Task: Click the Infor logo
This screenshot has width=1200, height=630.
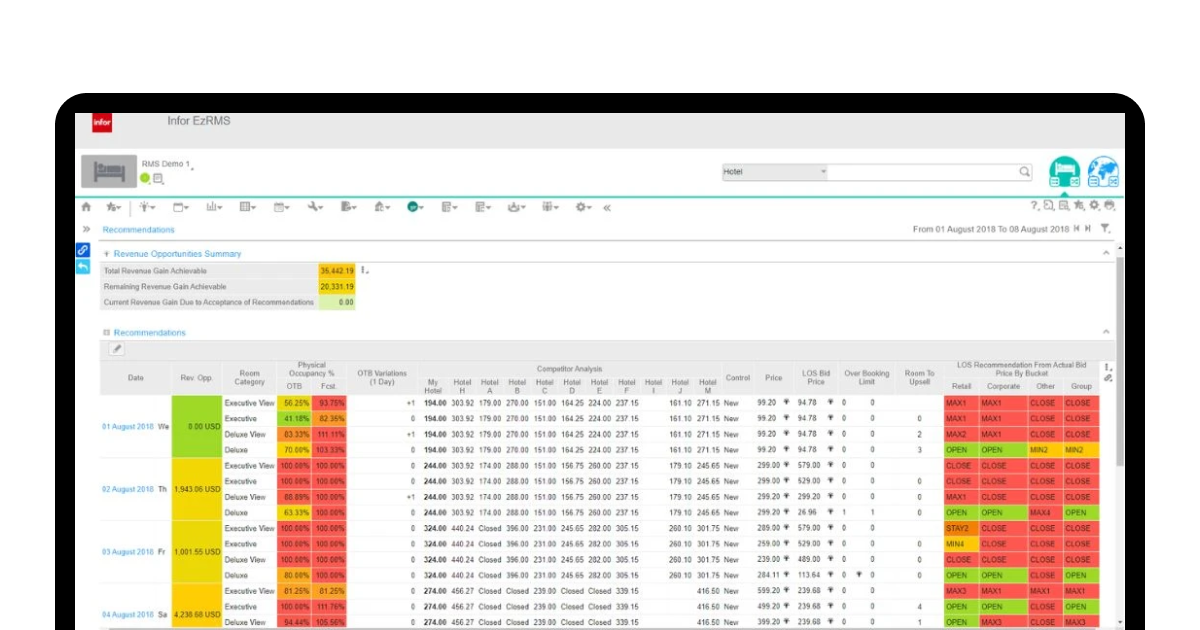Action: pyautogui.click(x=102, y=123)
